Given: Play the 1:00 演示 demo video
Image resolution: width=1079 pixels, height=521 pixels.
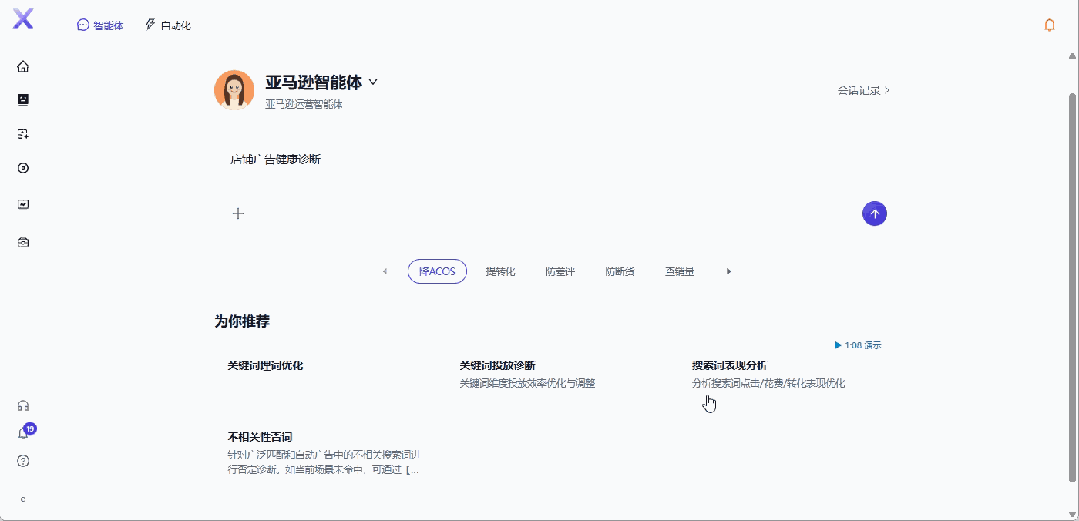Looking at the screenshot, I should [x=858, y=345].
